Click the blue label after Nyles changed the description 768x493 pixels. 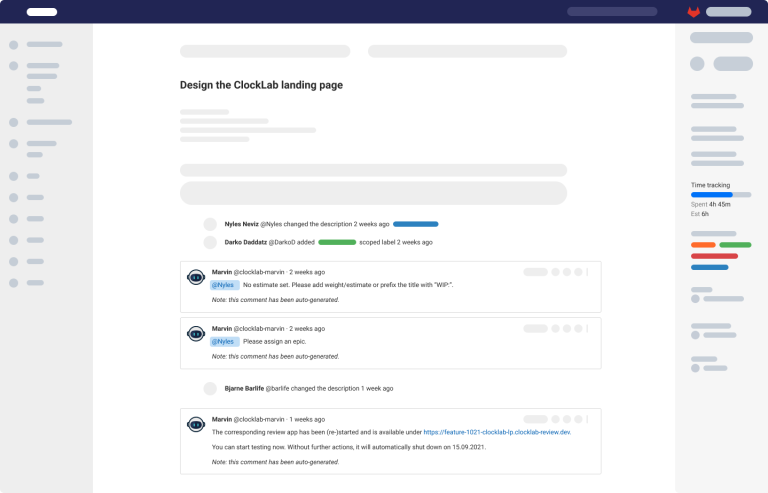tap(415, 224)
